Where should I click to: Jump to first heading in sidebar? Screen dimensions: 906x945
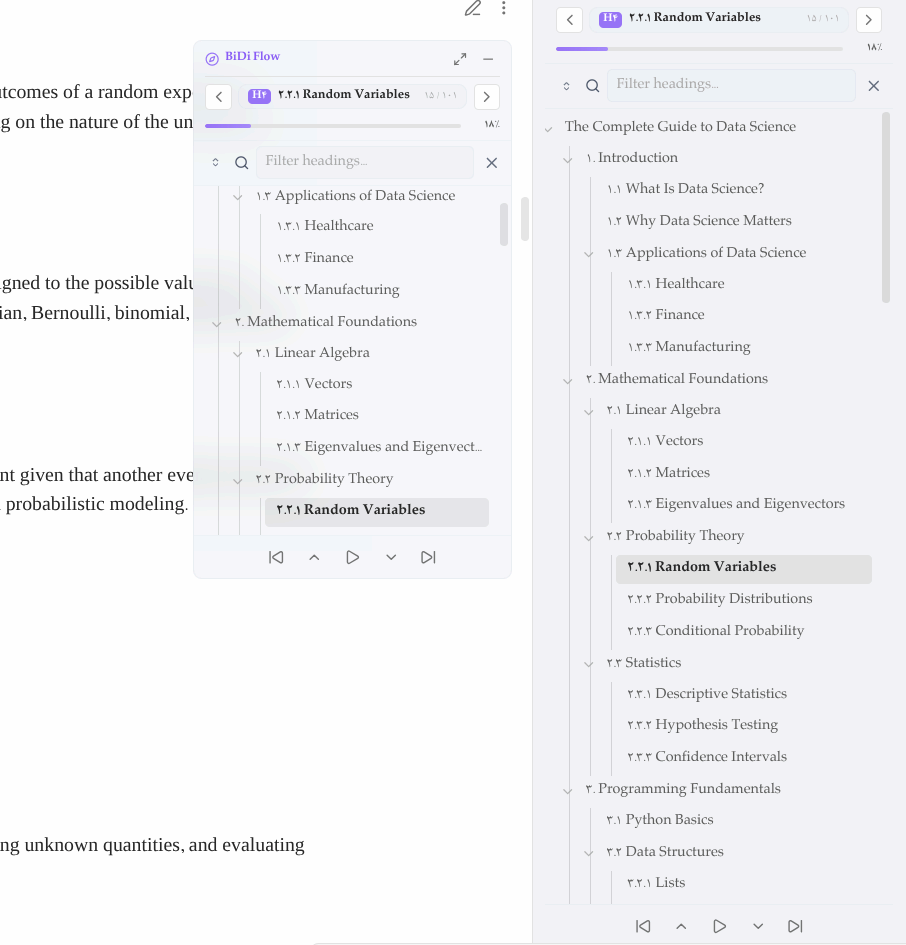tap(643, 926)
